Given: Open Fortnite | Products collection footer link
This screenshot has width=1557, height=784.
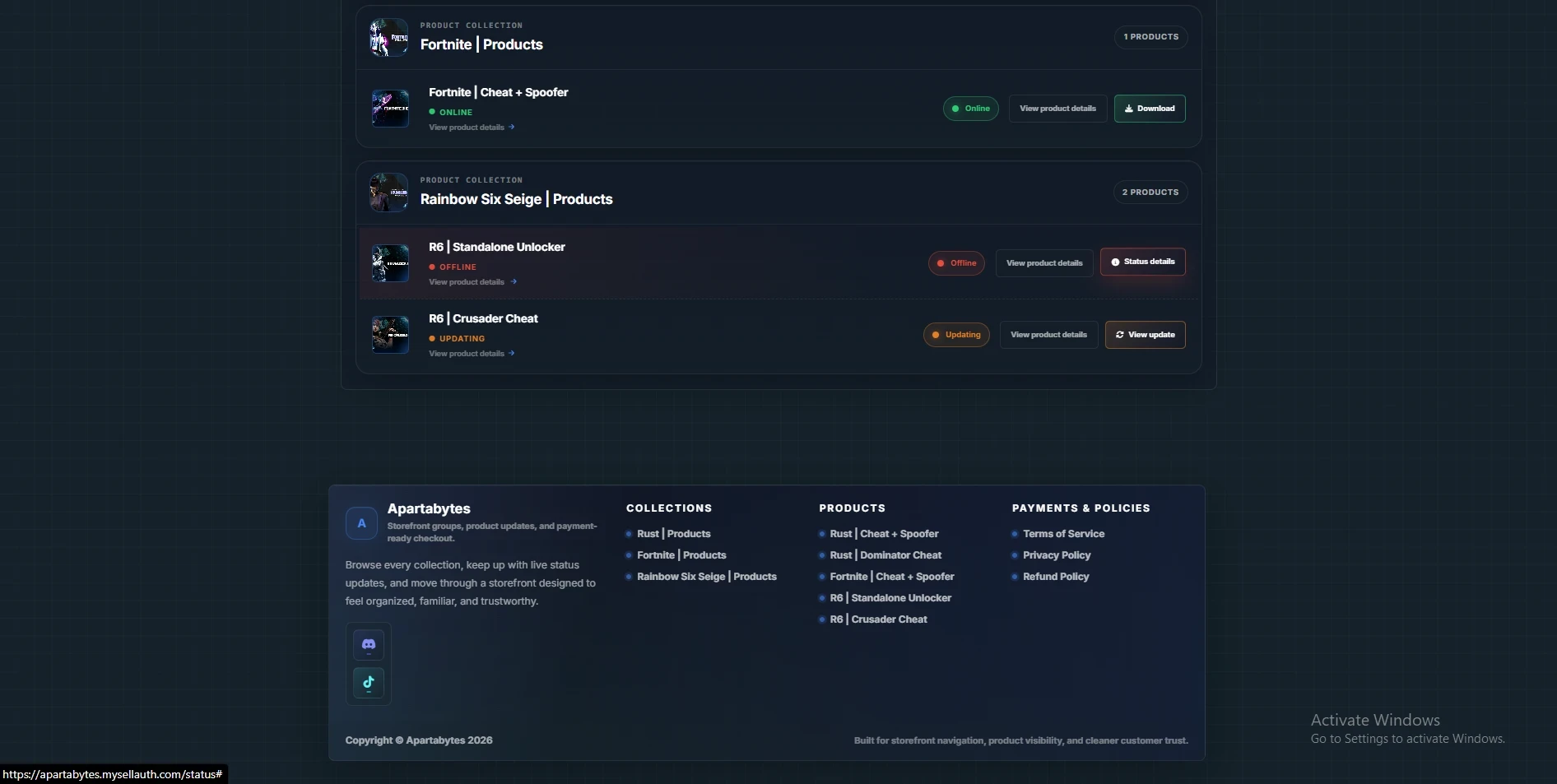Looking at the screenshot, I should (681, 555).
